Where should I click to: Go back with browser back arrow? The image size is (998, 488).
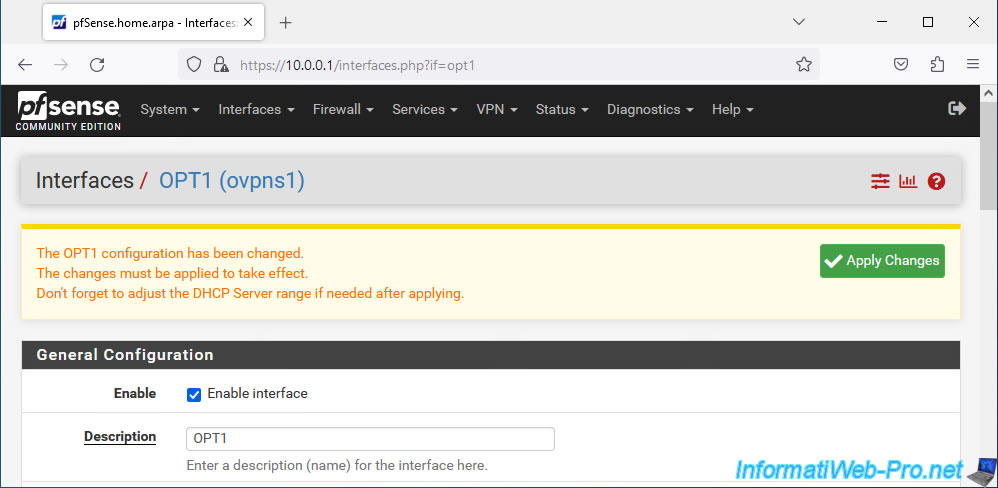tap(25, 64)
